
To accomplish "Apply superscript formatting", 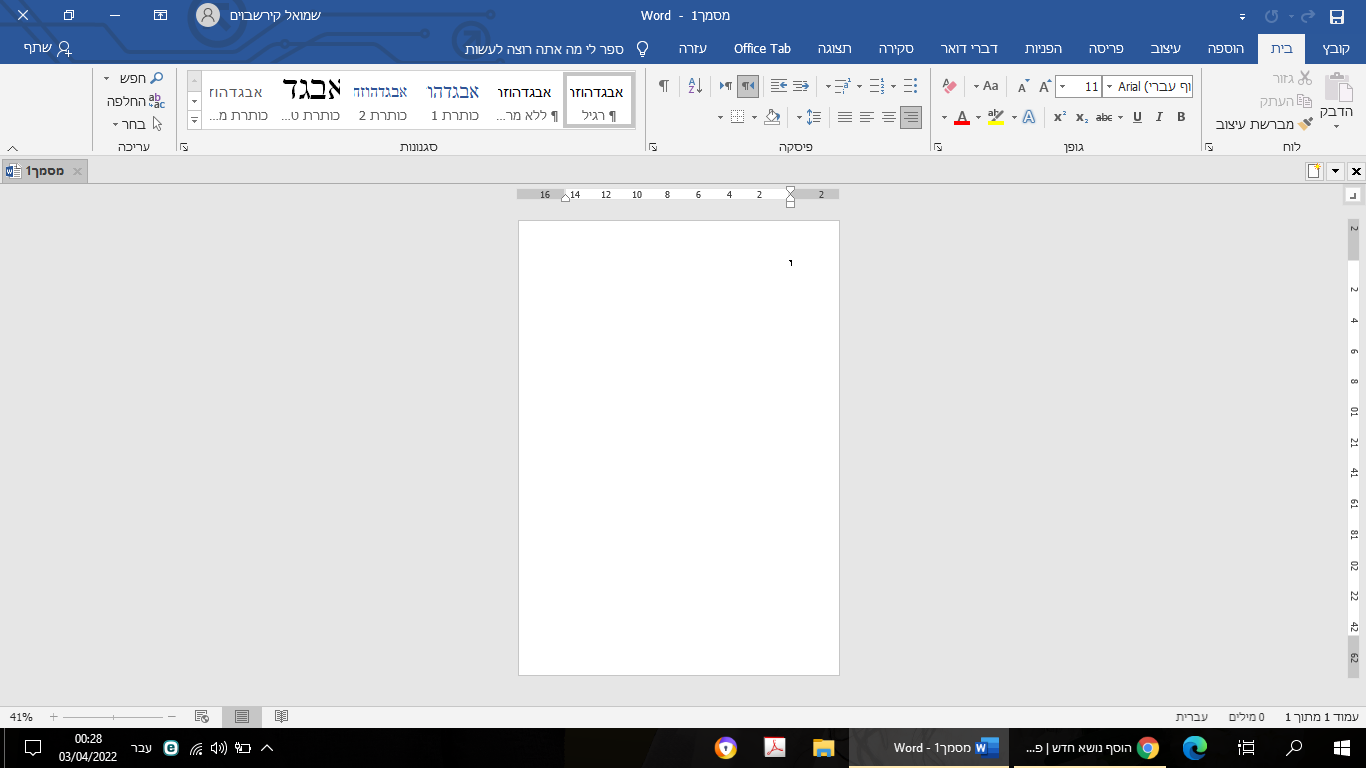I will tap(1059, 117).
